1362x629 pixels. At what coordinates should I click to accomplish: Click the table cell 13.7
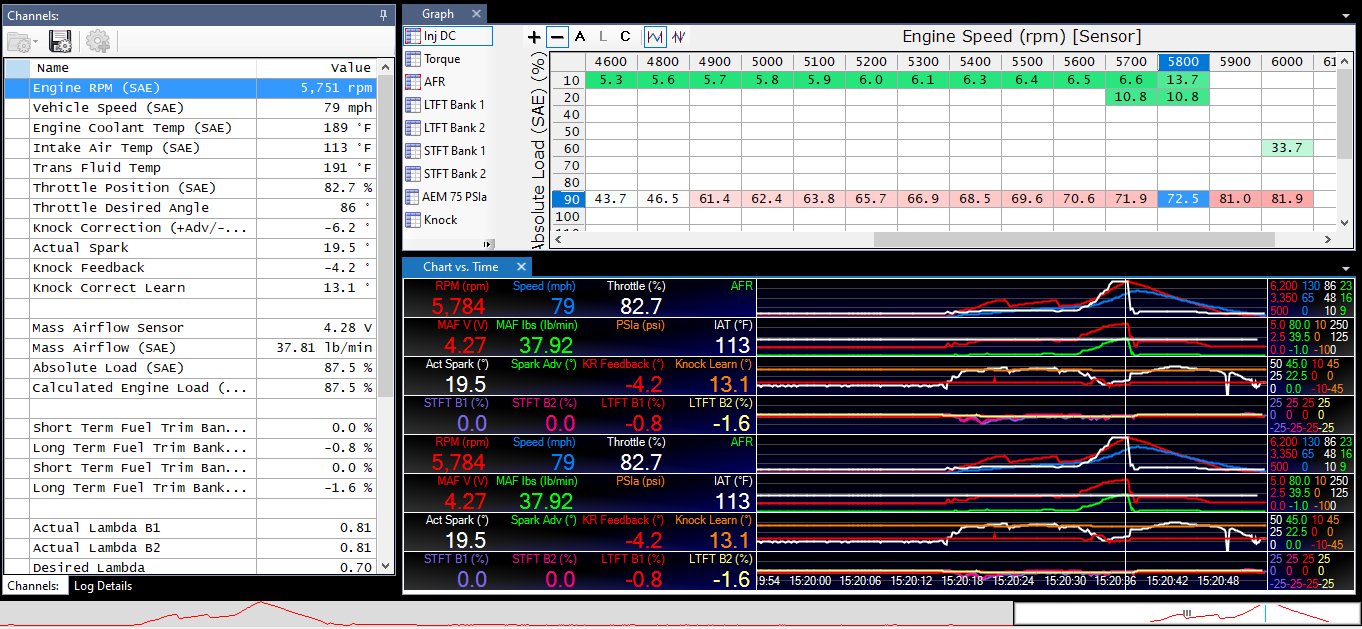(1184, 80)
